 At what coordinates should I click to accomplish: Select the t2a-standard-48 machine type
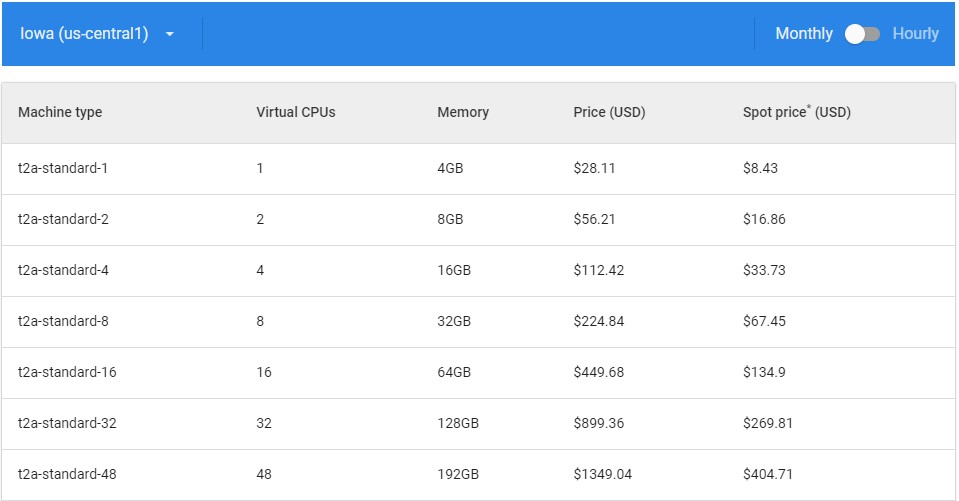click(67, 474)
